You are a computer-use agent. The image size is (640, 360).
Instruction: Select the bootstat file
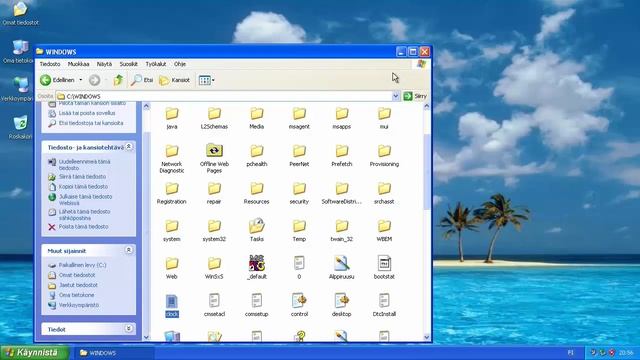[384, 267]
